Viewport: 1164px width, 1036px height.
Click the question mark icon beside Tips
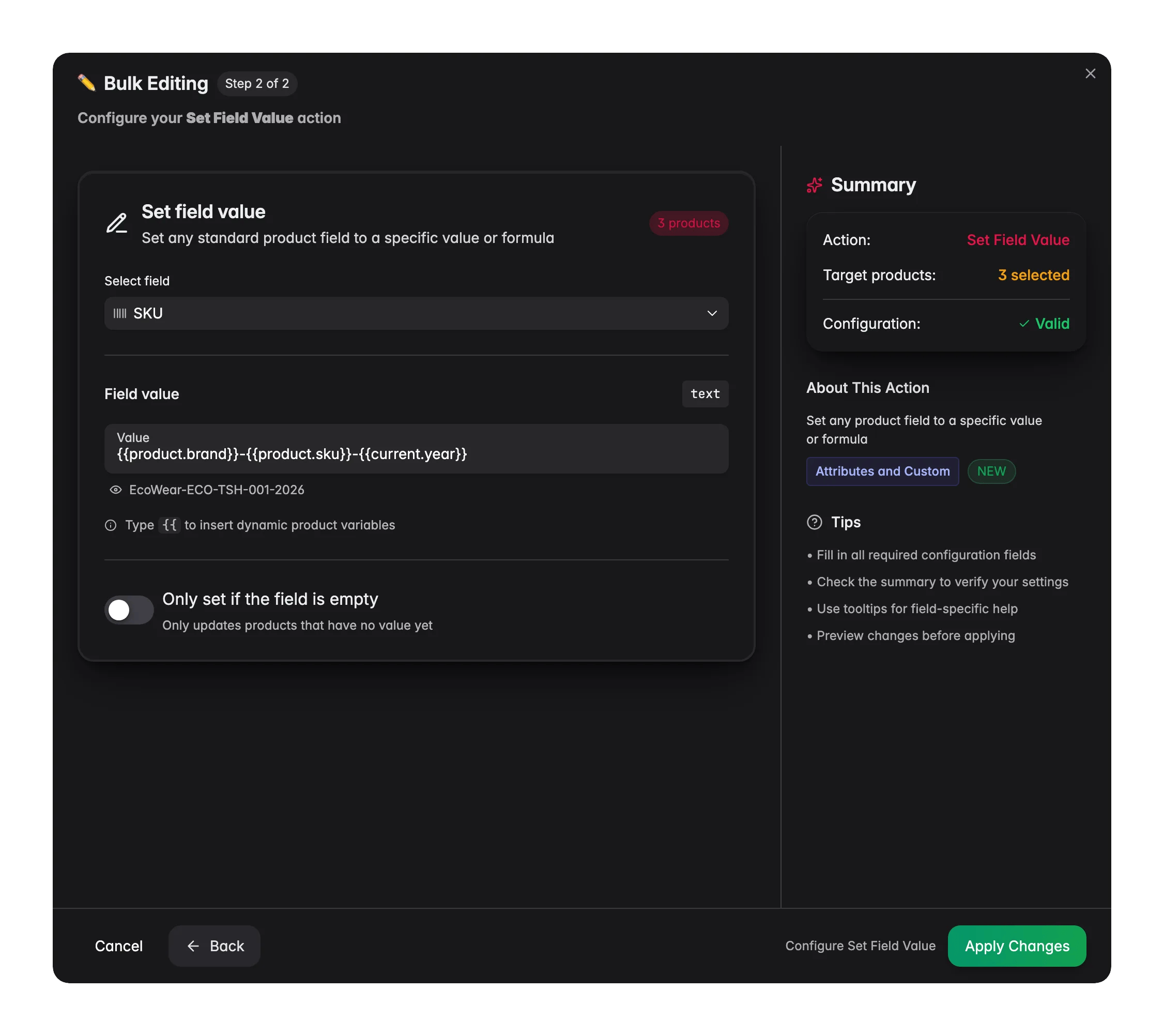(815, 522)
